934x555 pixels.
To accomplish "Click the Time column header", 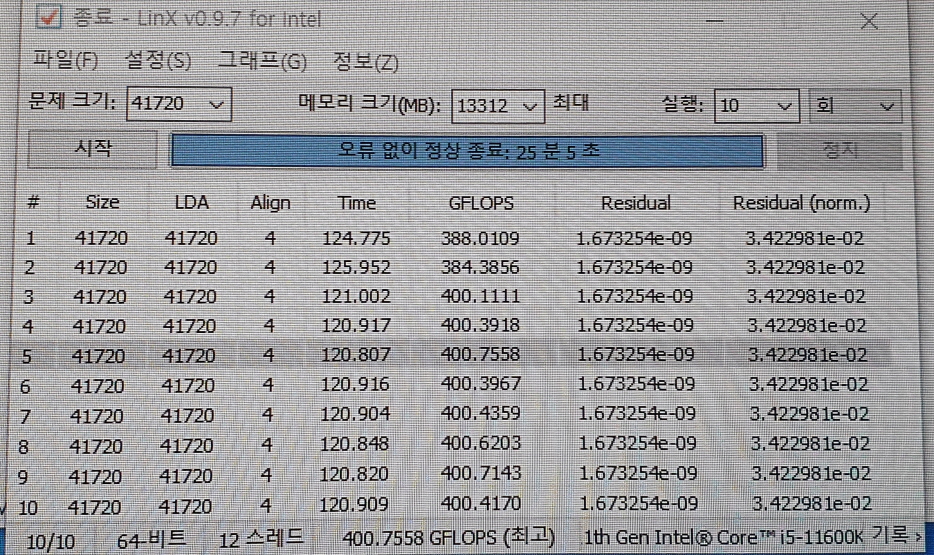I will click(357, 203).
